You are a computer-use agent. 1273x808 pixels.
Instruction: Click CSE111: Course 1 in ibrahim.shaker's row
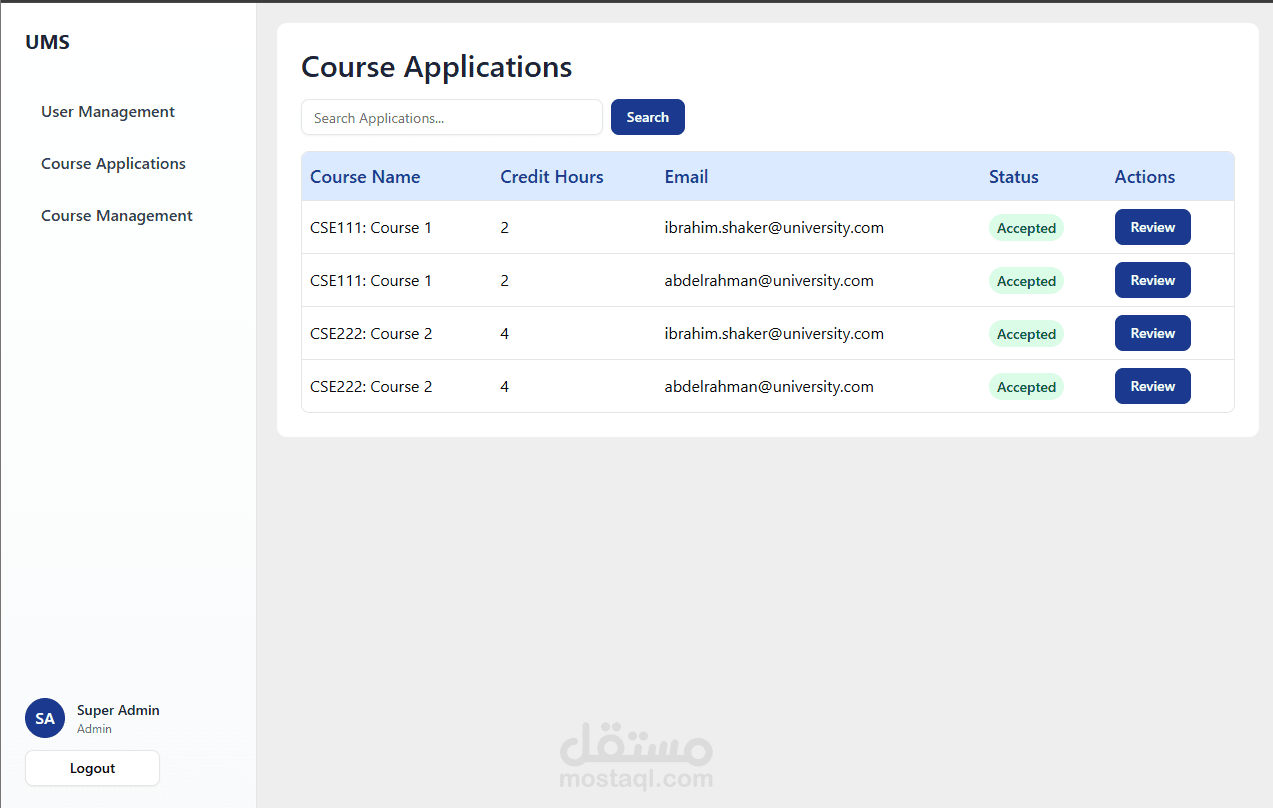pyautogui.click(x=371, y=227)
